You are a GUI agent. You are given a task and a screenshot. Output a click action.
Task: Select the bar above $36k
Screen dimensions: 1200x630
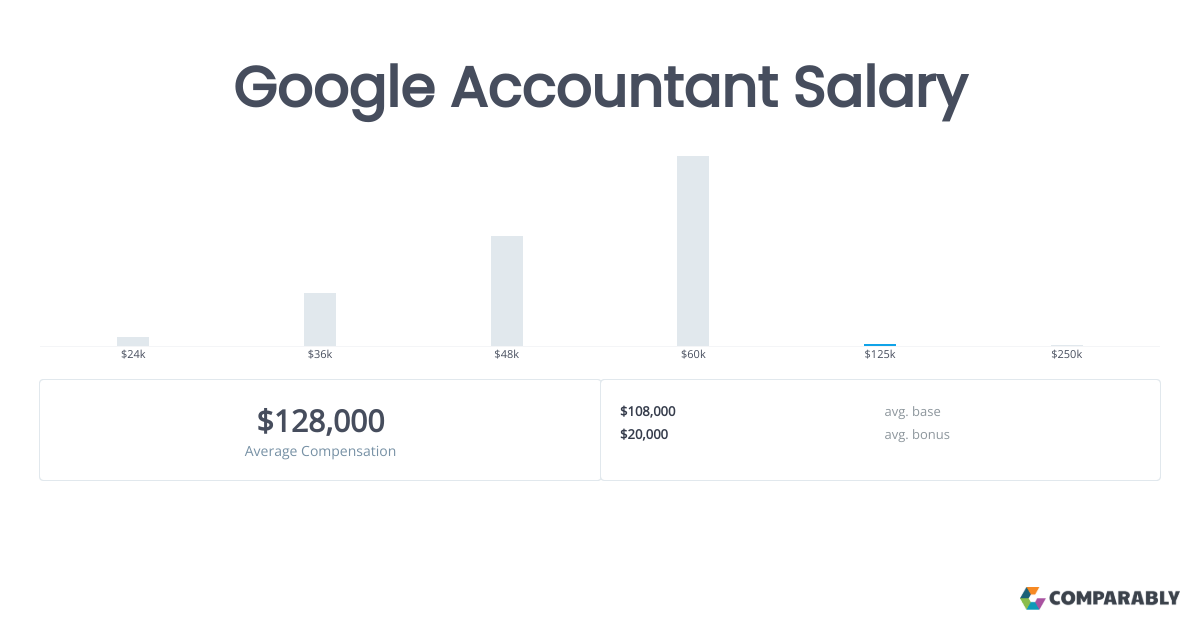click(x=320, y=319)
